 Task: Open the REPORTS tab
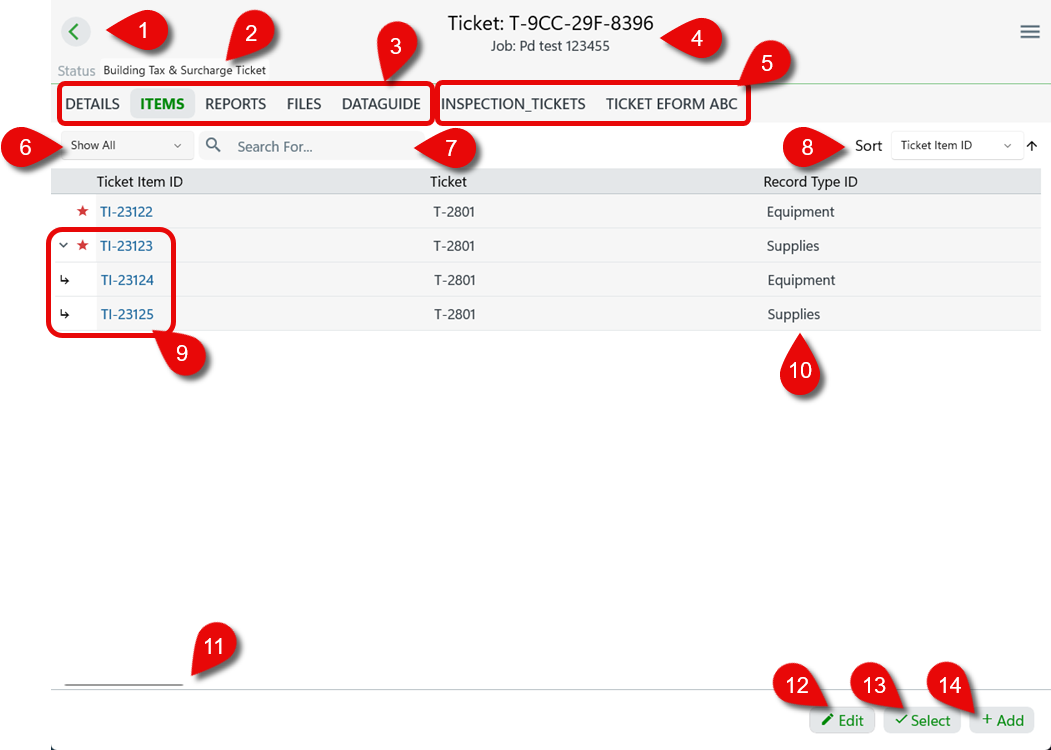pos(235,104)
